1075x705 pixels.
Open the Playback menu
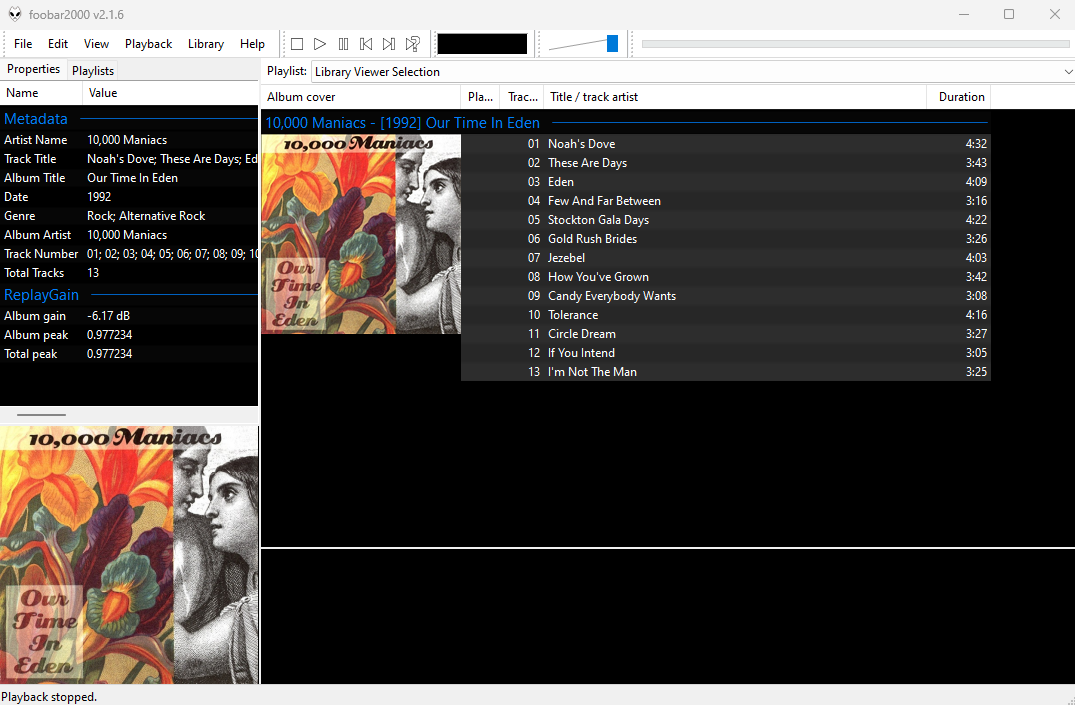(148, 44)
